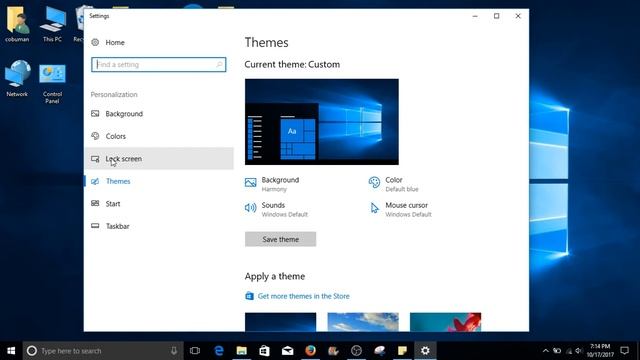Close the Settings window
Image resolution: width=640 pixels, height=360 pixels.
(x=518, y=16)
